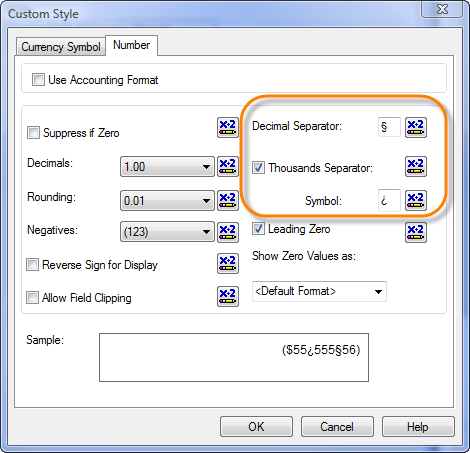Open the Rounding dropdown showing 0.01
The height and width of the screenshot is (453, 470).
click(x=167, y=200)
